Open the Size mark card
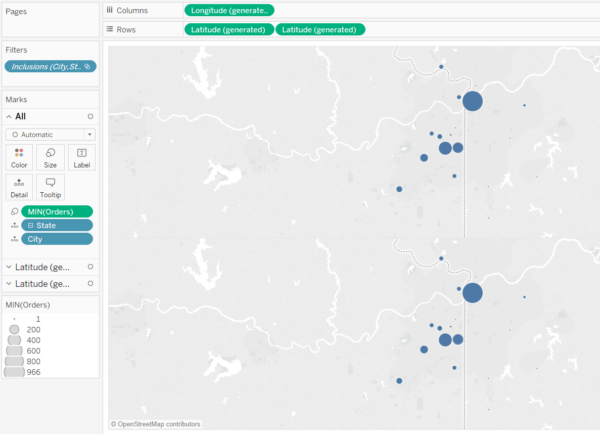 pyautogui.click(x=50, y=157)
